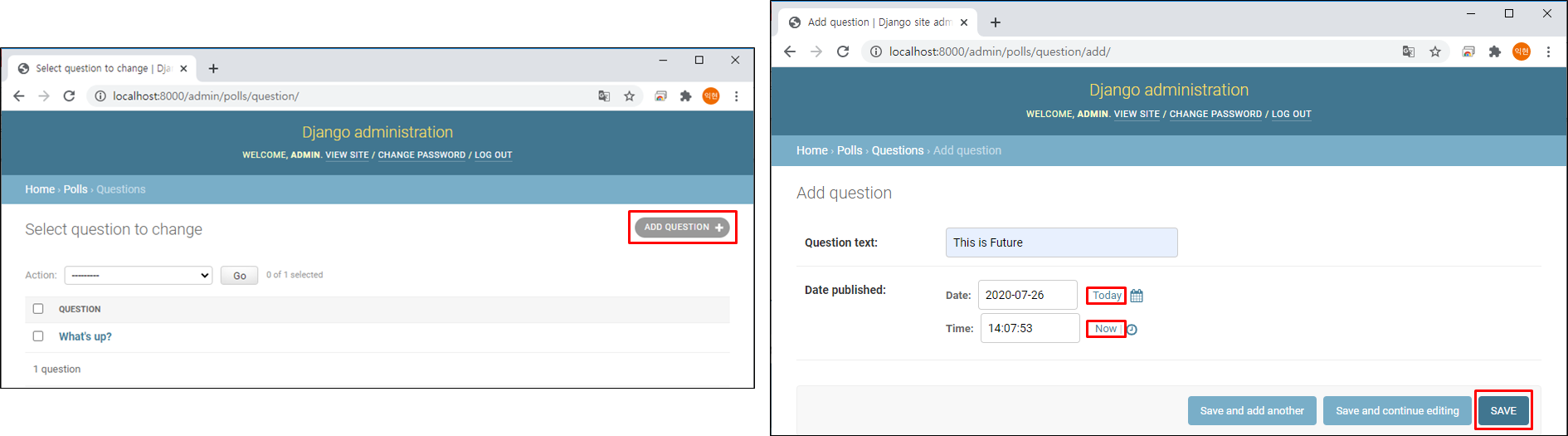Click back arrow in left browser window
Image resolution: width=1568 pixels, height=436 pixels.
19,96
